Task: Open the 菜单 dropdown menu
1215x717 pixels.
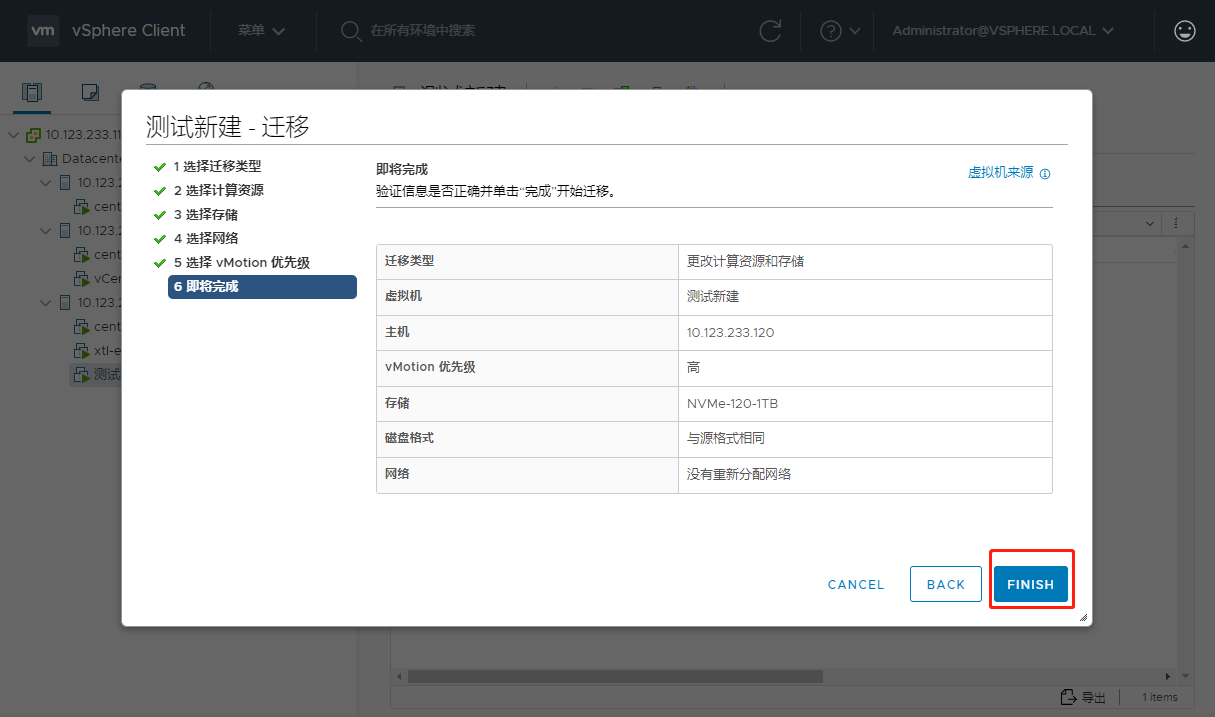Action: coord(261,30)
